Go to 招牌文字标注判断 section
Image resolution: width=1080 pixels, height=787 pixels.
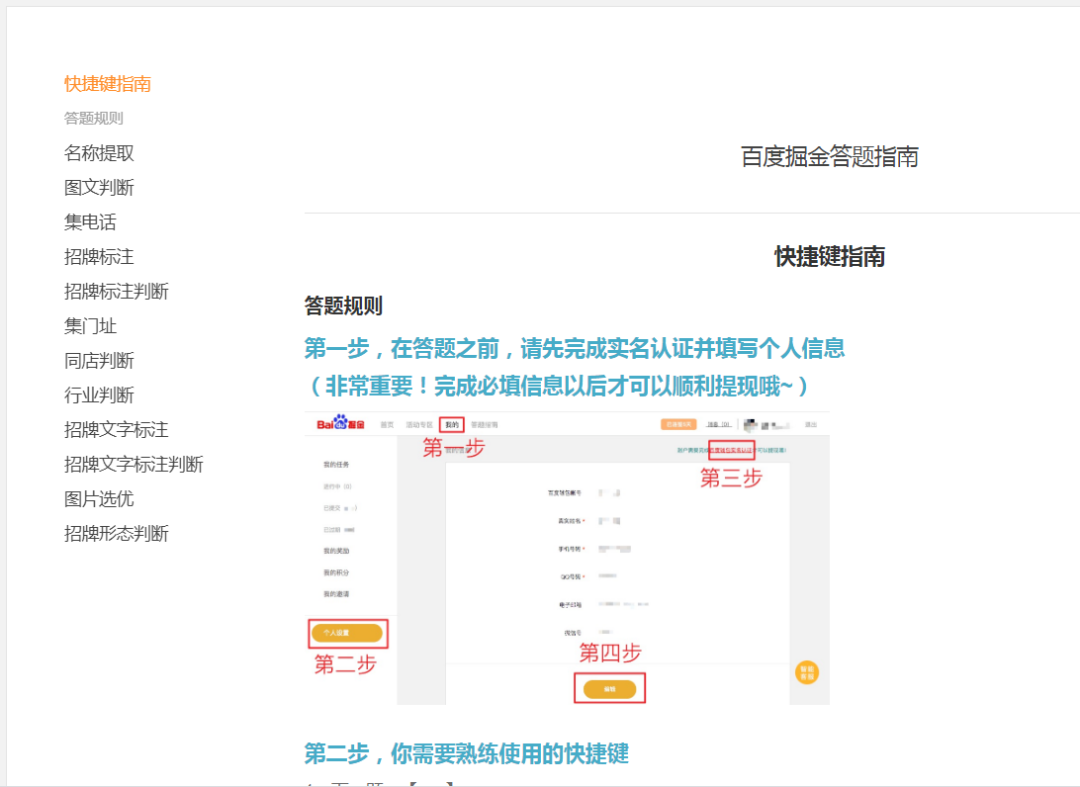[134, 464]
